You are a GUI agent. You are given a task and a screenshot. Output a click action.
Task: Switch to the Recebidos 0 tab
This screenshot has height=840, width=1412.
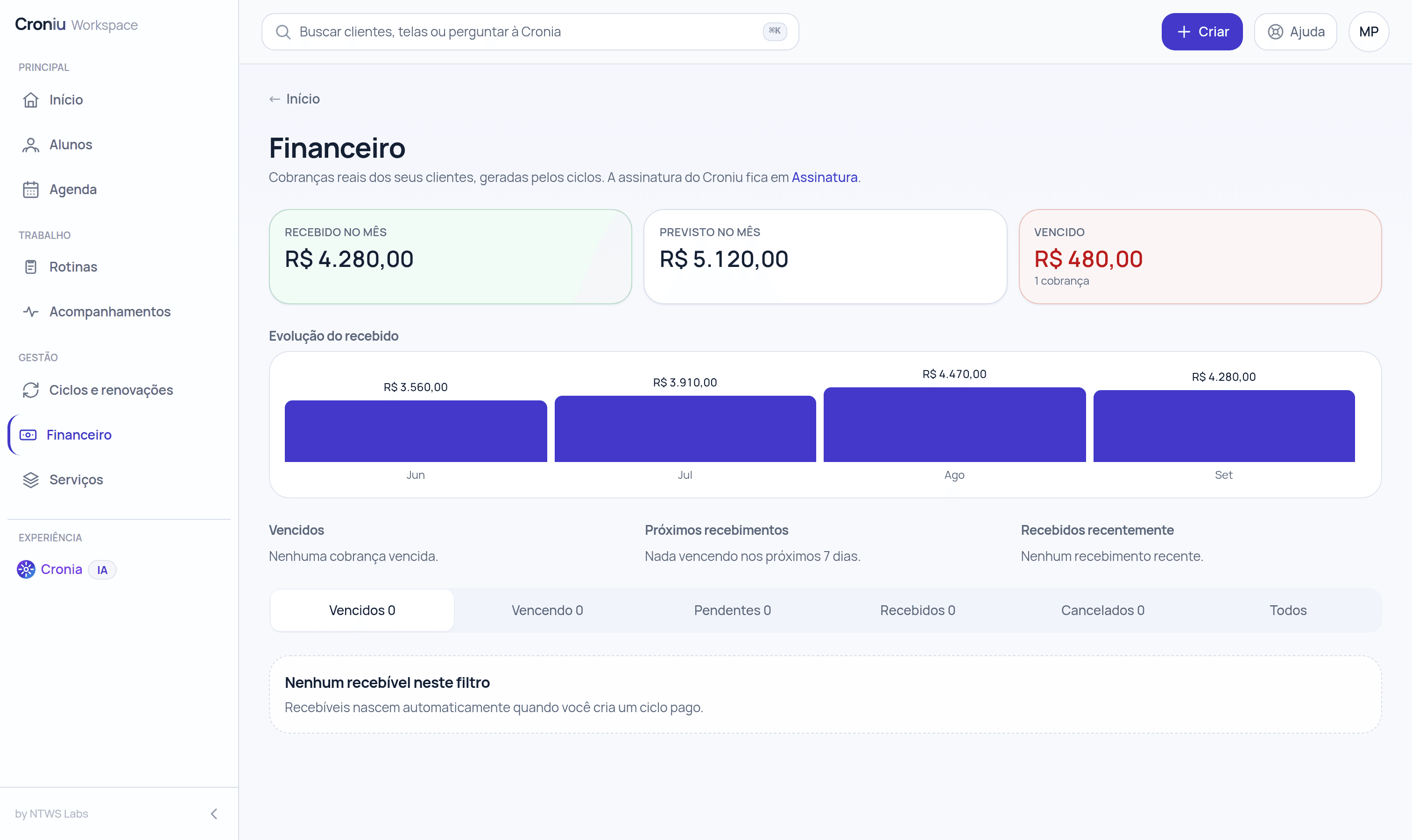click(x=918, y=610)
